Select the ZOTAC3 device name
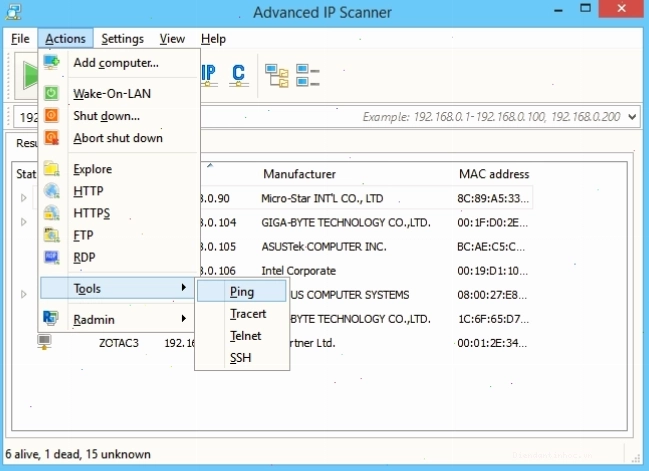649x472 pixels. click(119, 343)
